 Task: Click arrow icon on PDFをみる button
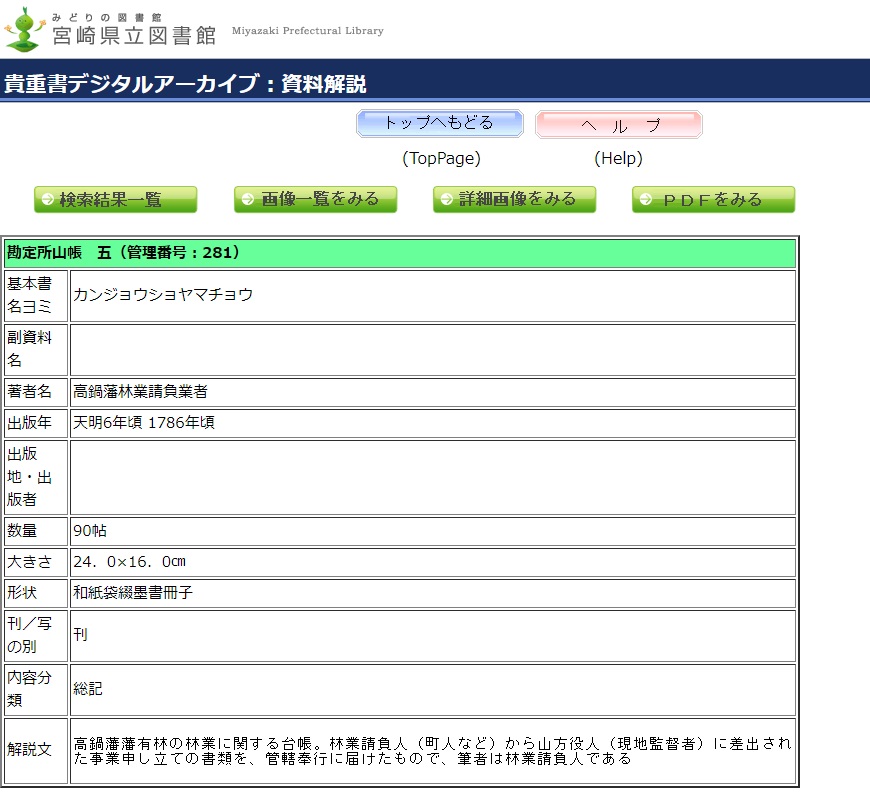point(646,199)
